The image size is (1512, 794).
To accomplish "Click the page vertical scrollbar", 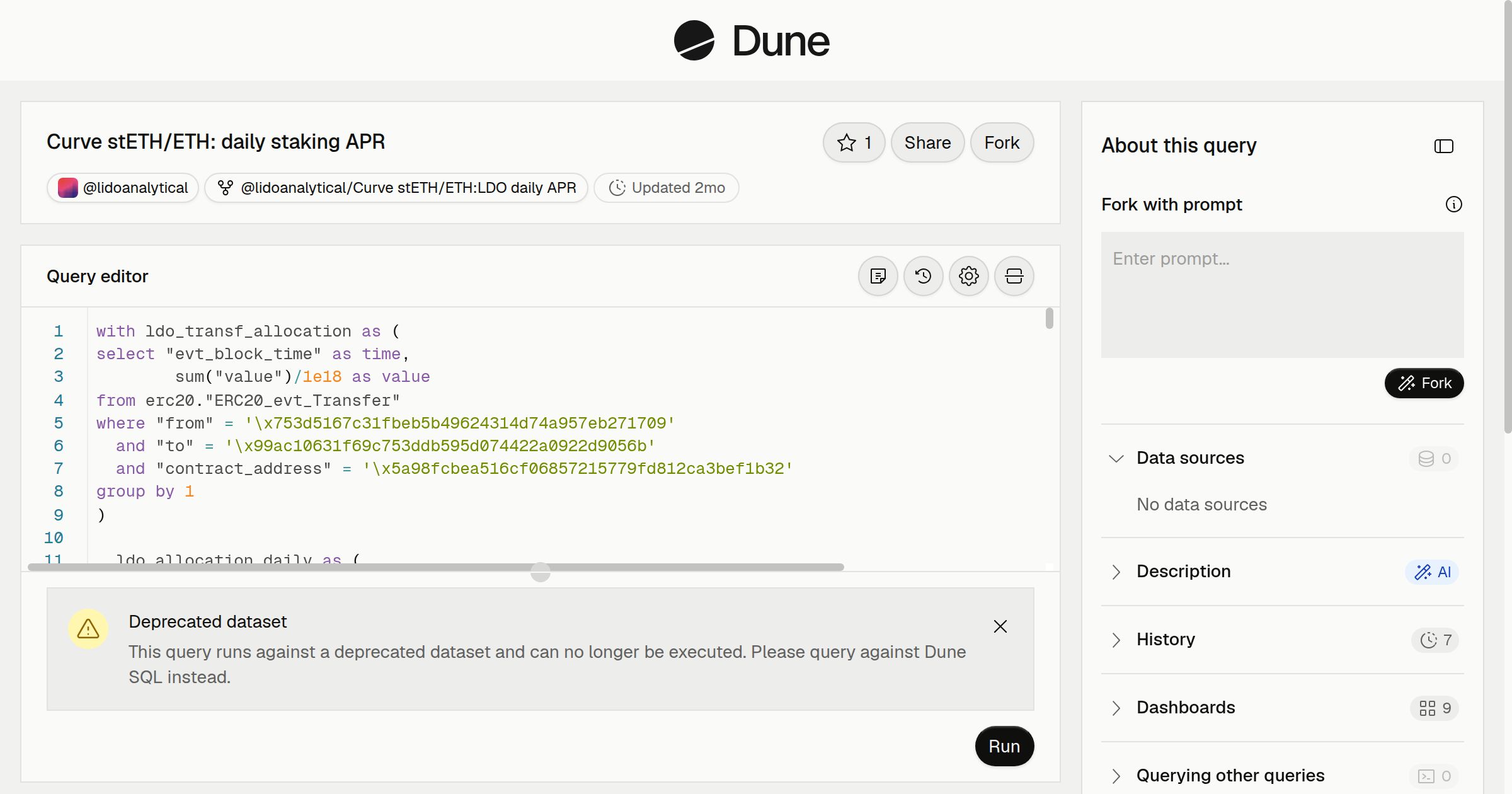I will [x=1508, y=217].
